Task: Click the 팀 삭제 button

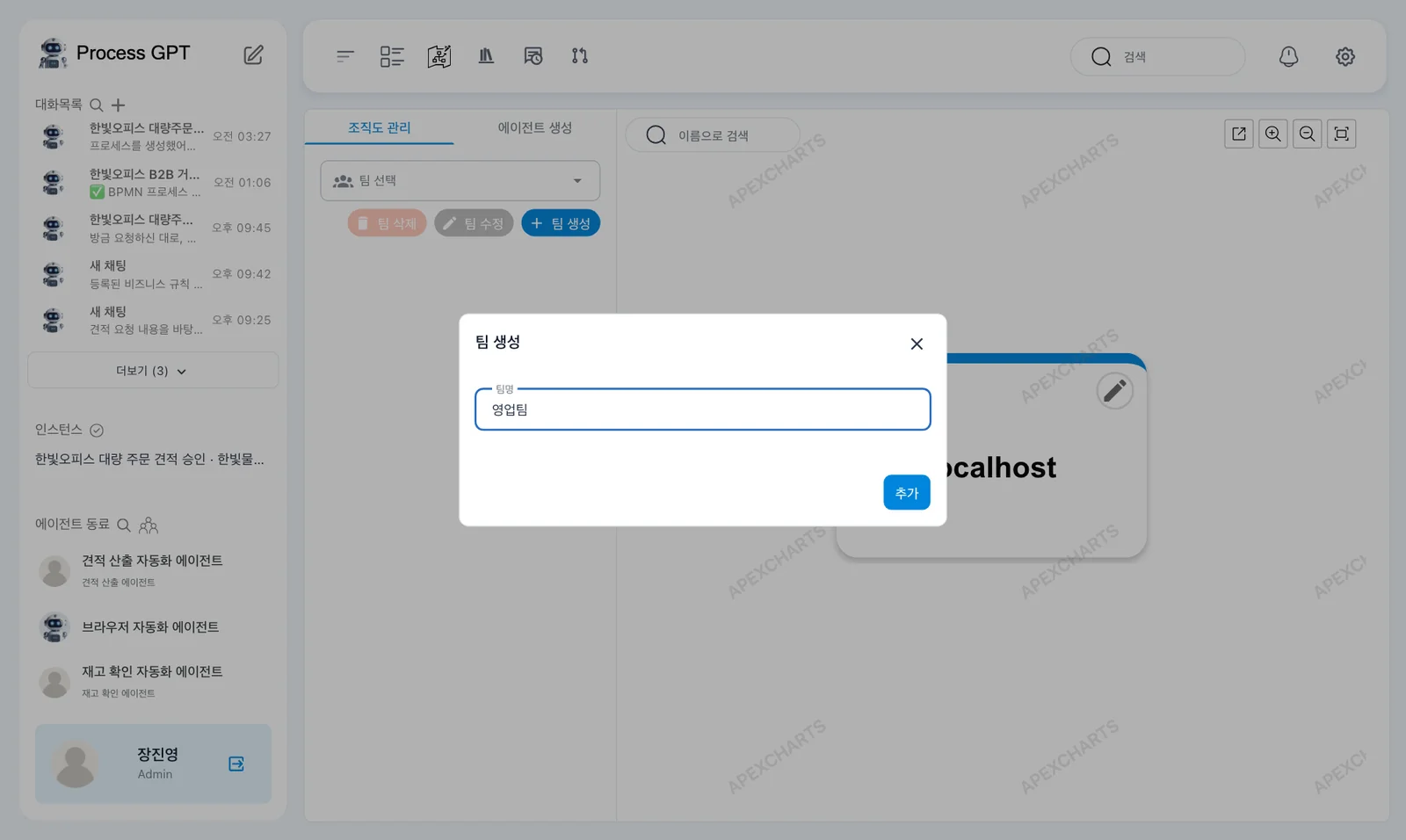Action: (x=388, y=223)
